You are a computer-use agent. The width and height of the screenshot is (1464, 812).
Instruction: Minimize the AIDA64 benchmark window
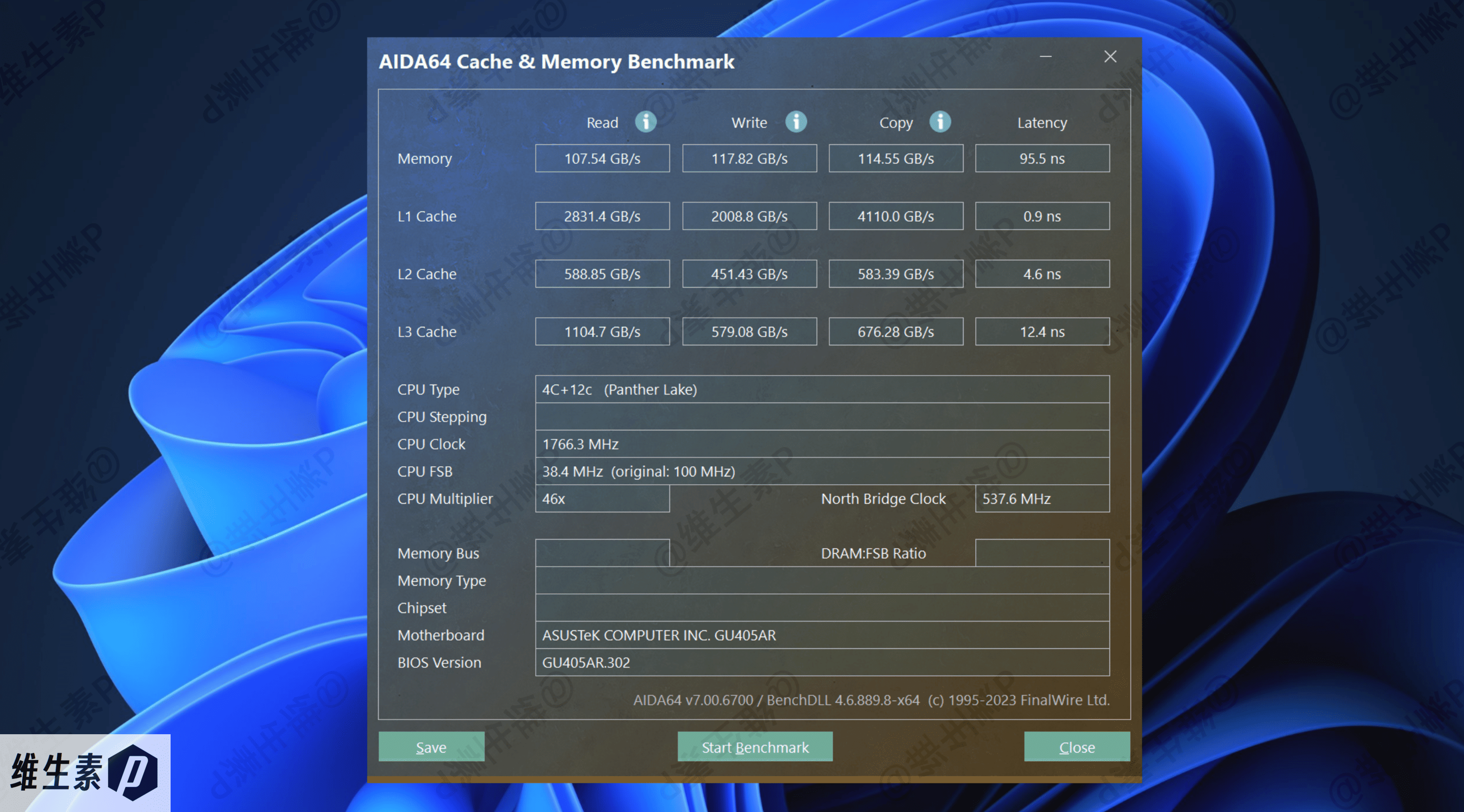1046,56
